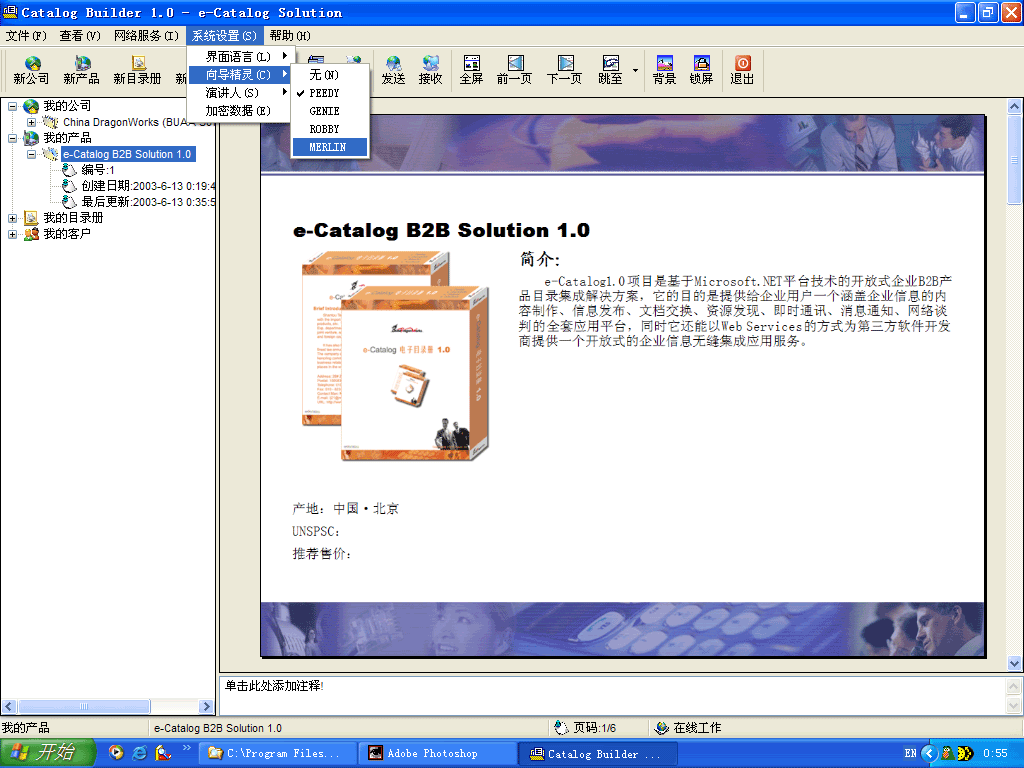Expand the China DragonWorks tree node

click(31, 122)
